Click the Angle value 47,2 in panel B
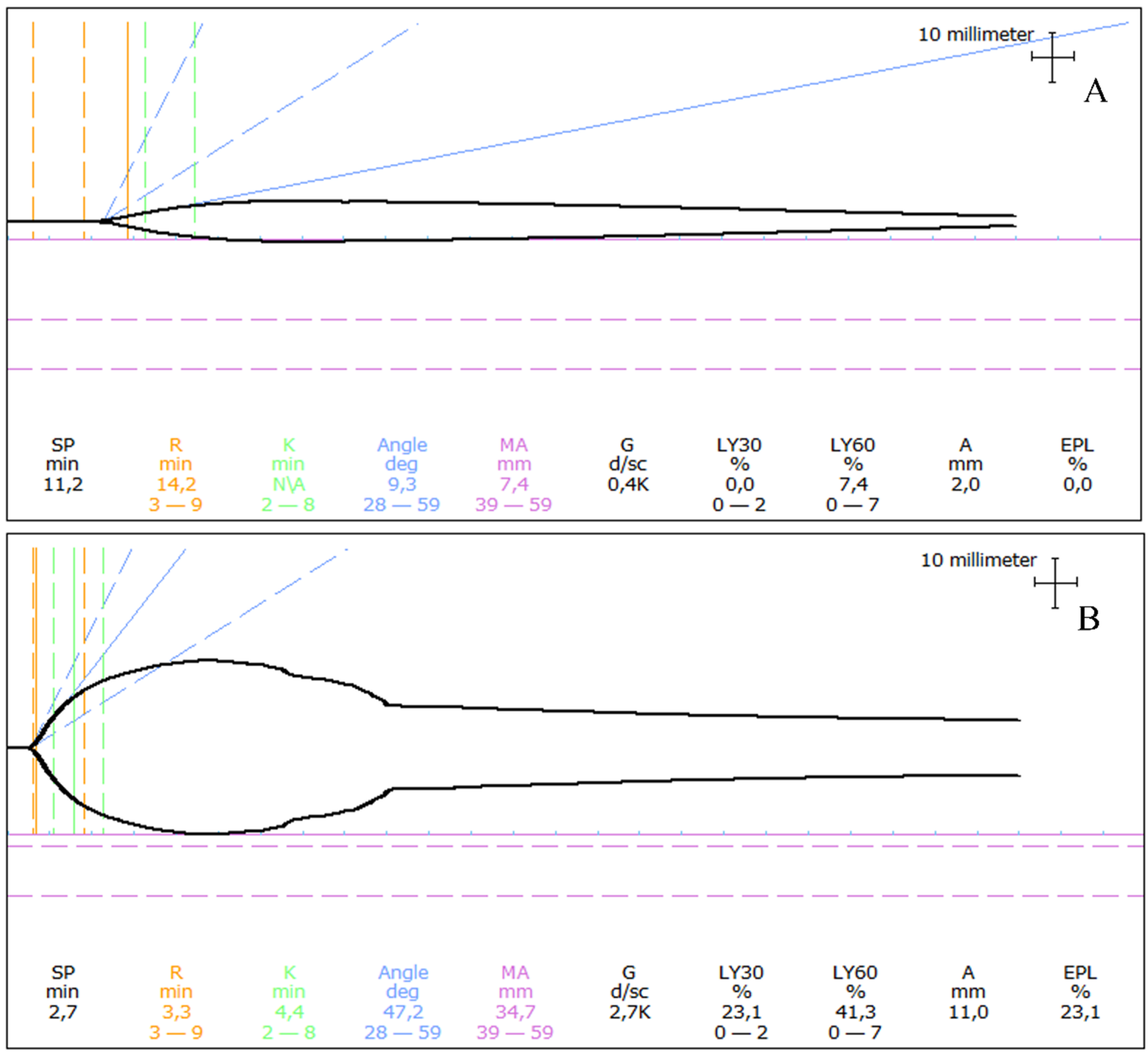1148x1058 pixels. (403, 1012)
